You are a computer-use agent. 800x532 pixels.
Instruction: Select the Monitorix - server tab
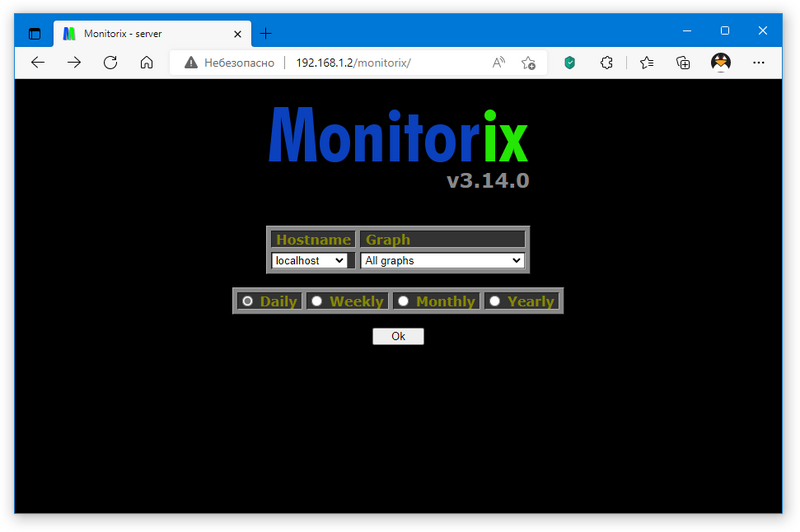152,34
